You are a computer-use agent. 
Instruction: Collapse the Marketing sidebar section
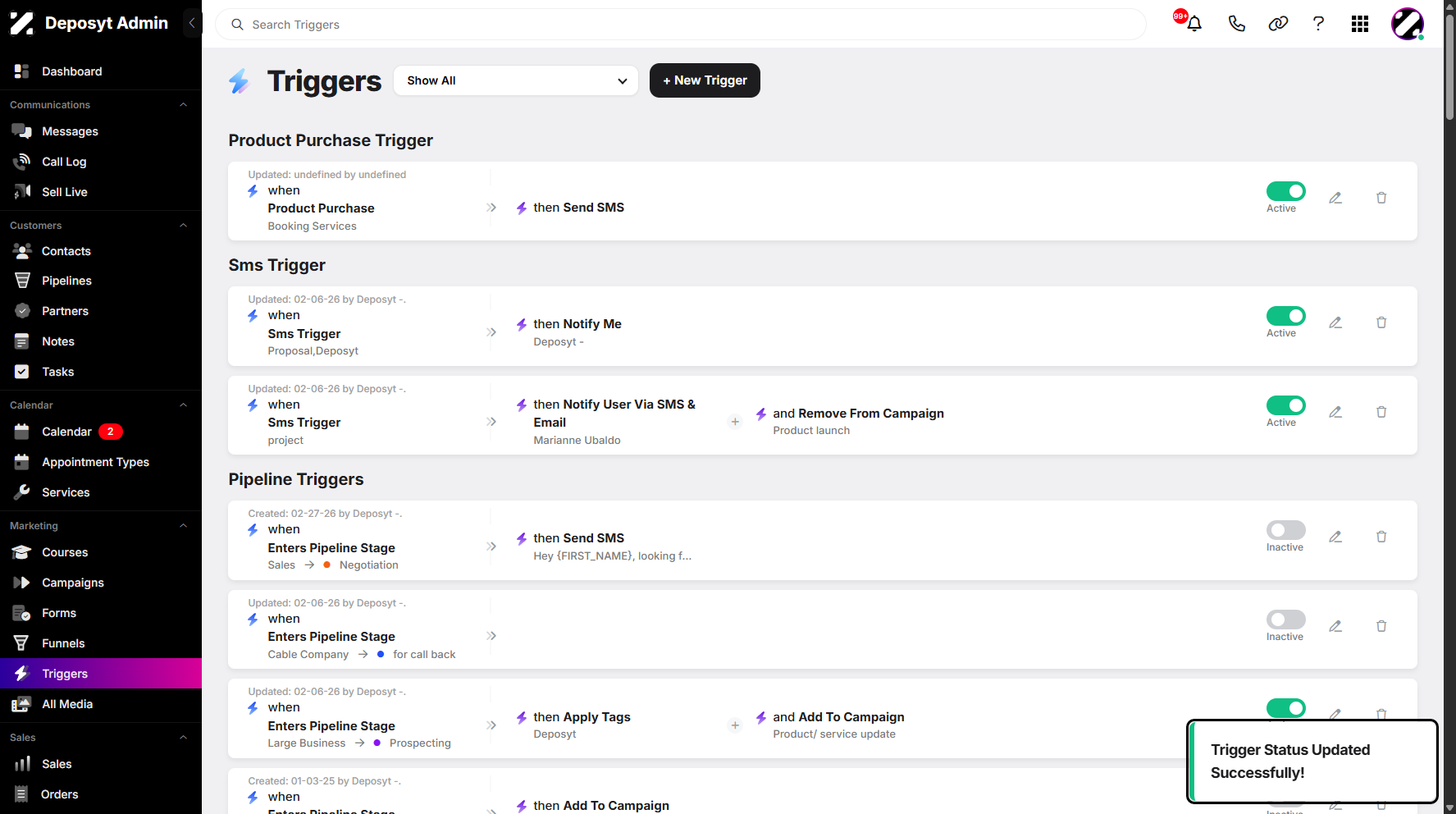184,526
